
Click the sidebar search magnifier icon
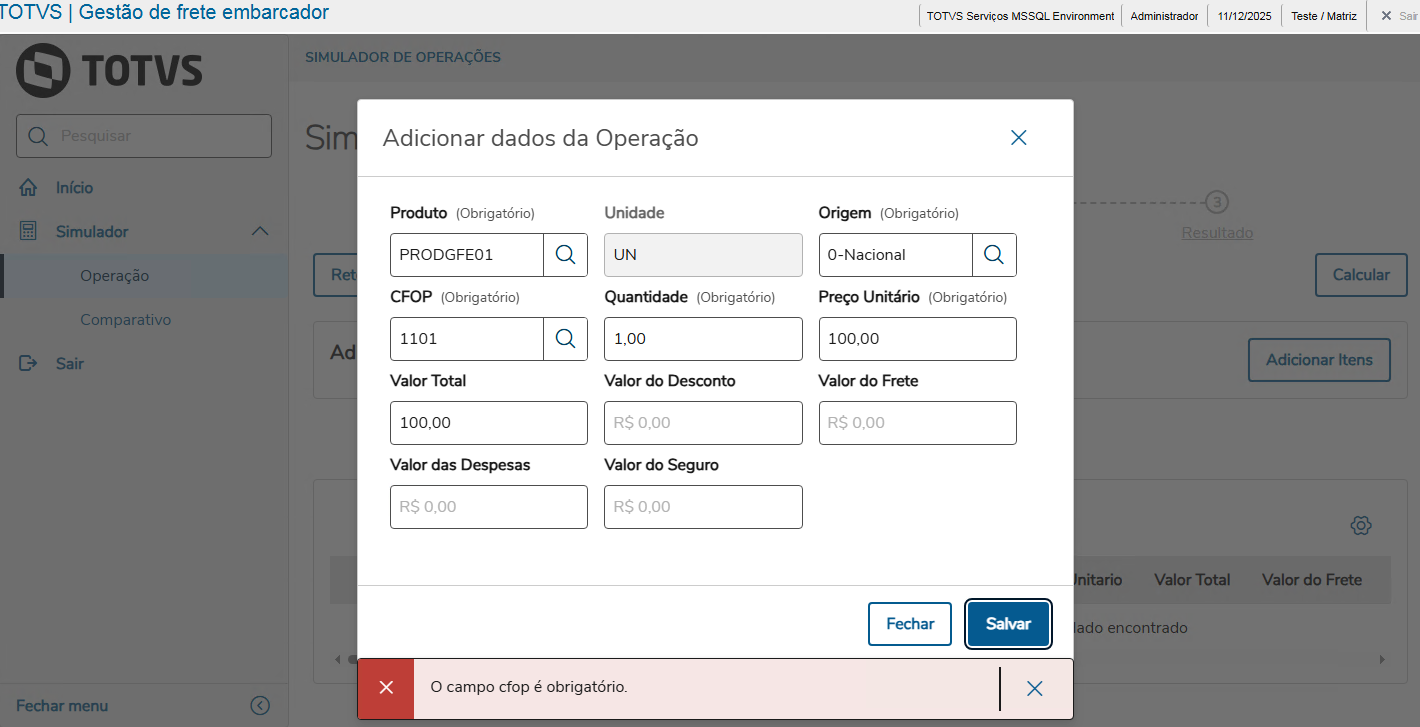(39, 136)
